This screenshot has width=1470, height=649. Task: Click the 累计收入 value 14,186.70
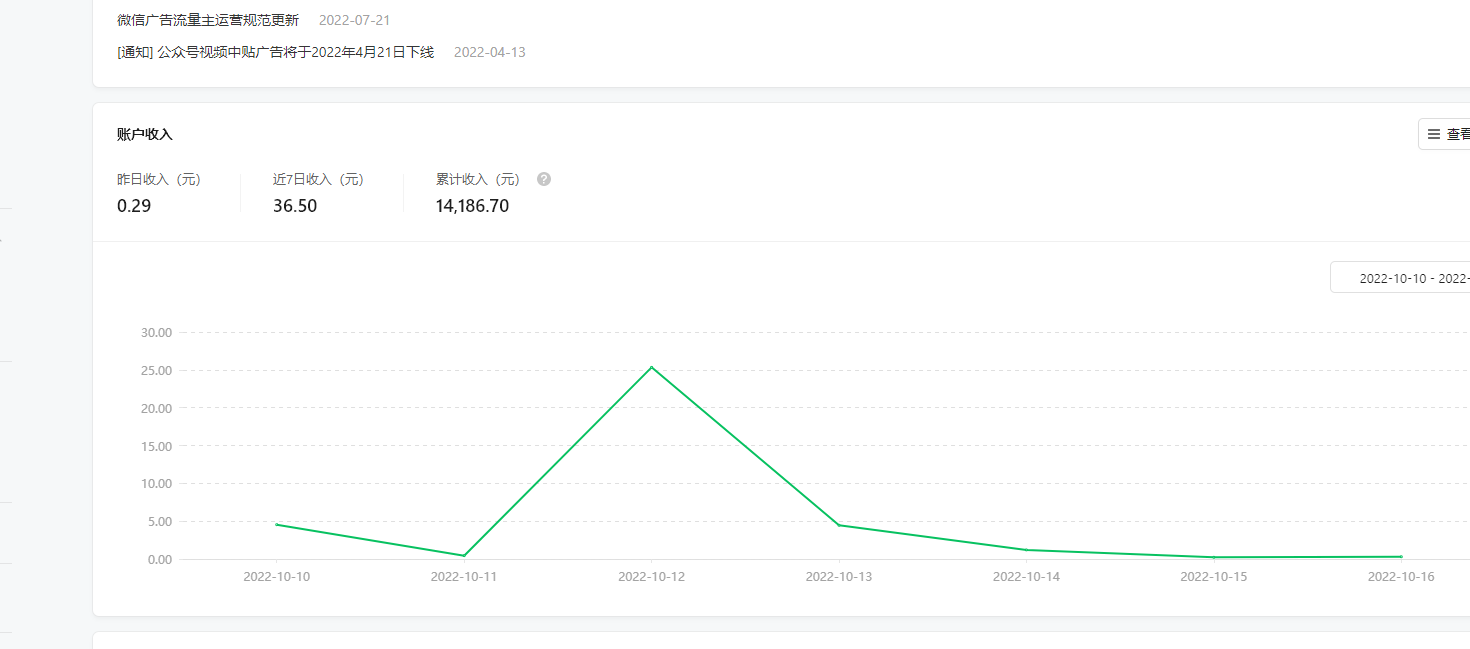click(472, 206)
